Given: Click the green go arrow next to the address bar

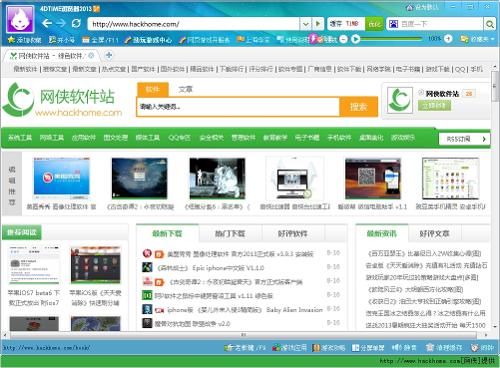Looking at the screenshot, I should pyautogui.click(x=318, y=24).
